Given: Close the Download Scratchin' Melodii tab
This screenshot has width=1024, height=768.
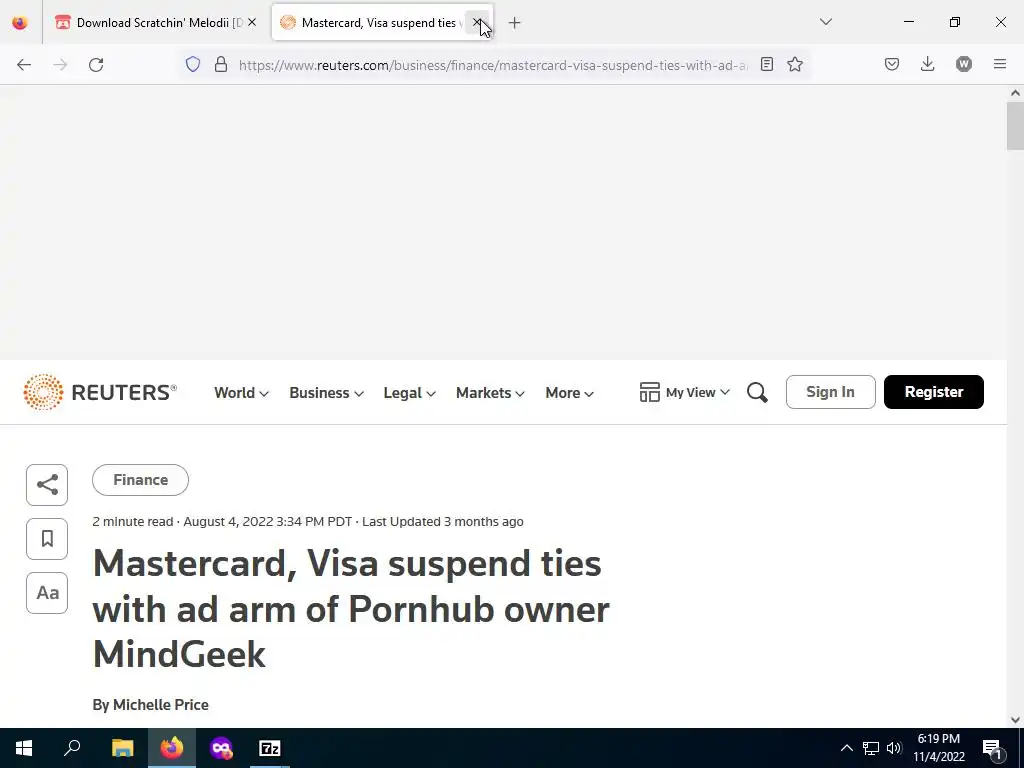Looking at the screenshot, I should (252, 23).
